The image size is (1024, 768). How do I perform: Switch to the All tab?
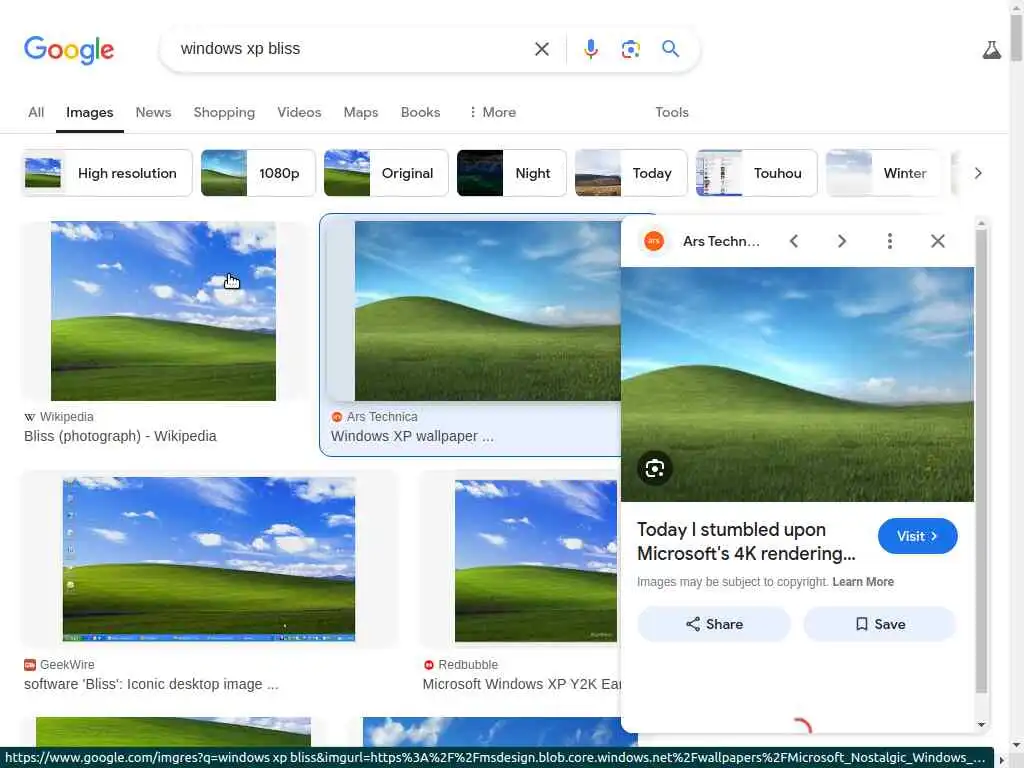[36, 112]
